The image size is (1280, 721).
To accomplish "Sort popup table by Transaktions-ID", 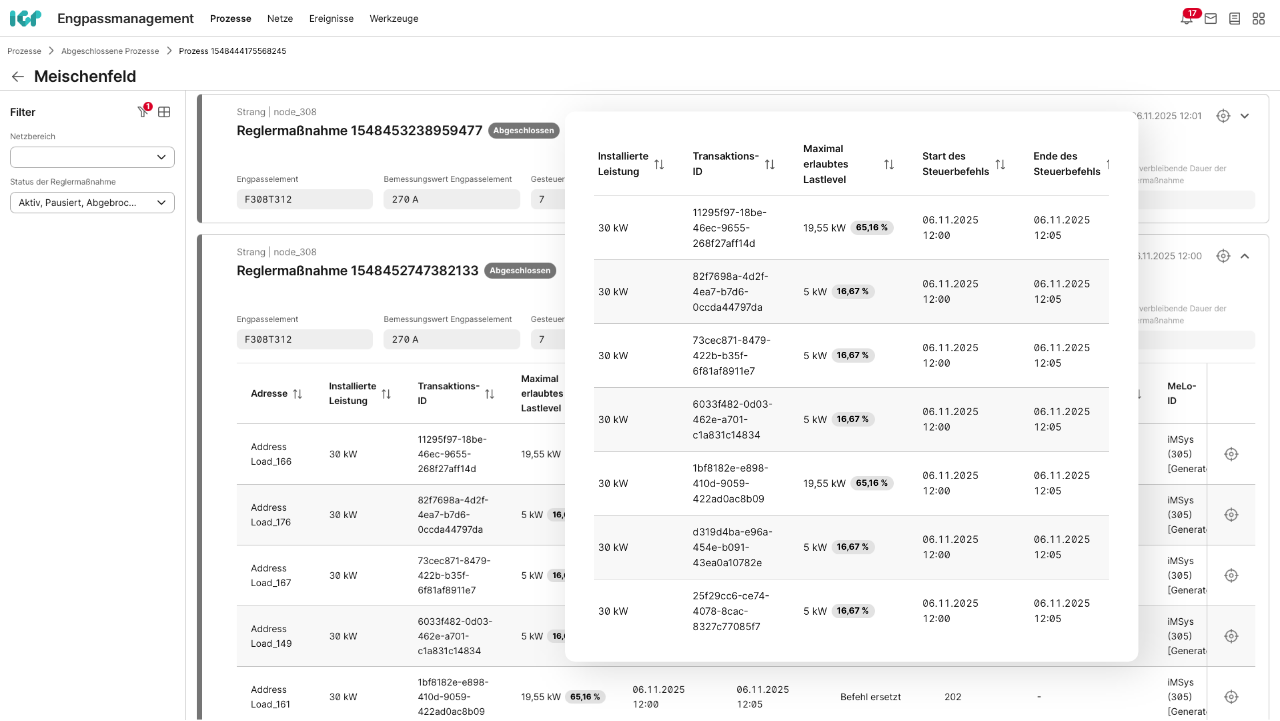I will (769, 164).
